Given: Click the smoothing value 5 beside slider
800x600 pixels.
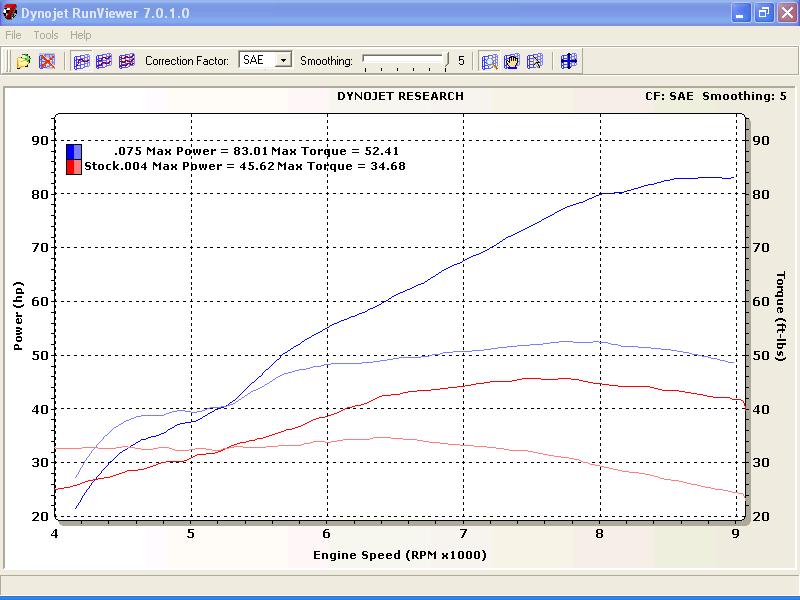Looking at the screenshot, I should [x=461, y=61].
